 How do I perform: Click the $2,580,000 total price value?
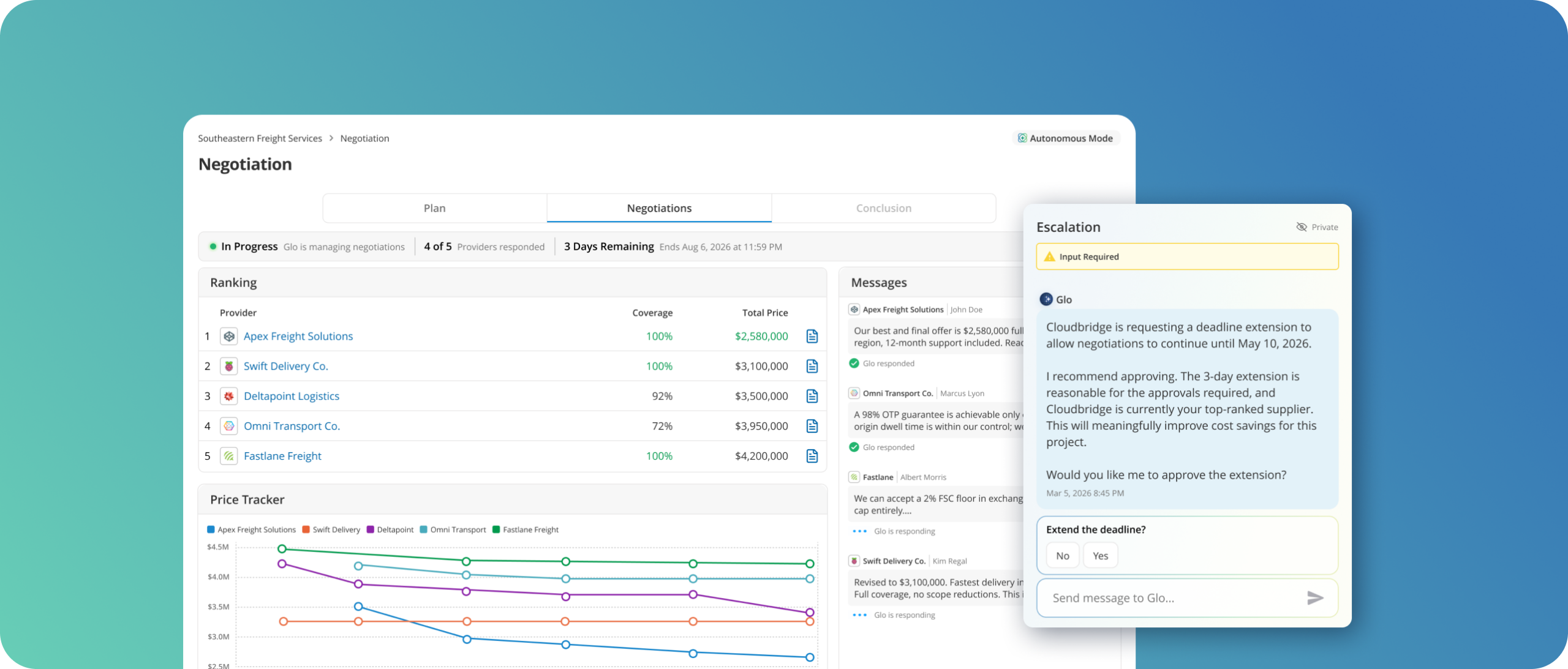pyautogui.click(x=761, y=336)
